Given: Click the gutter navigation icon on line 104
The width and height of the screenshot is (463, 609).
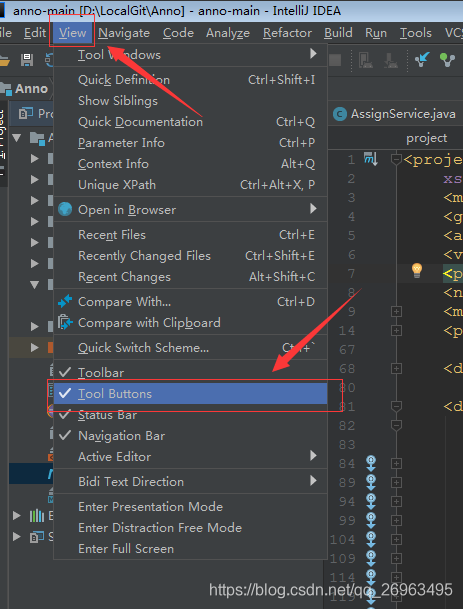Looking at the screenshot, I should click(x=371, y=539).
